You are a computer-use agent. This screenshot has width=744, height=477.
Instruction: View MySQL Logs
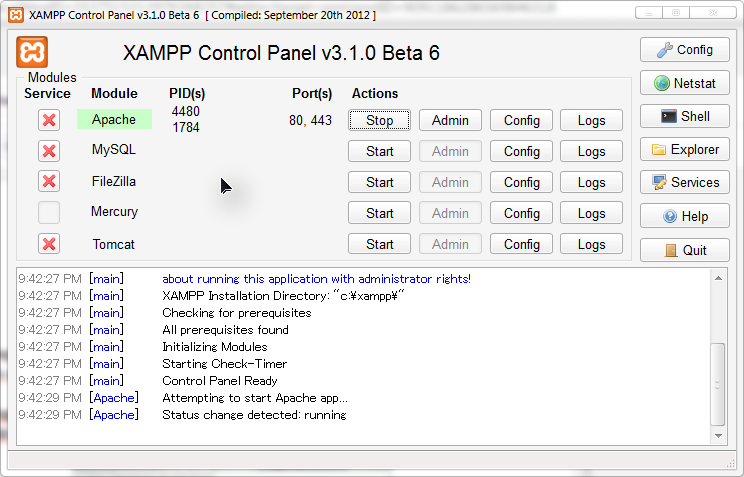point(591,151)
